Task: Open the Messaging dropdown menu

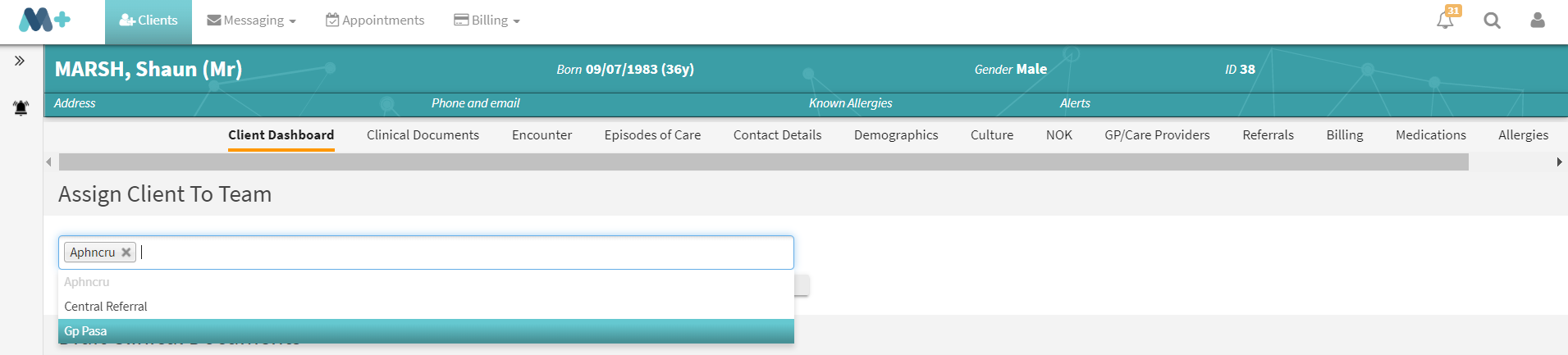Action: 251,20
